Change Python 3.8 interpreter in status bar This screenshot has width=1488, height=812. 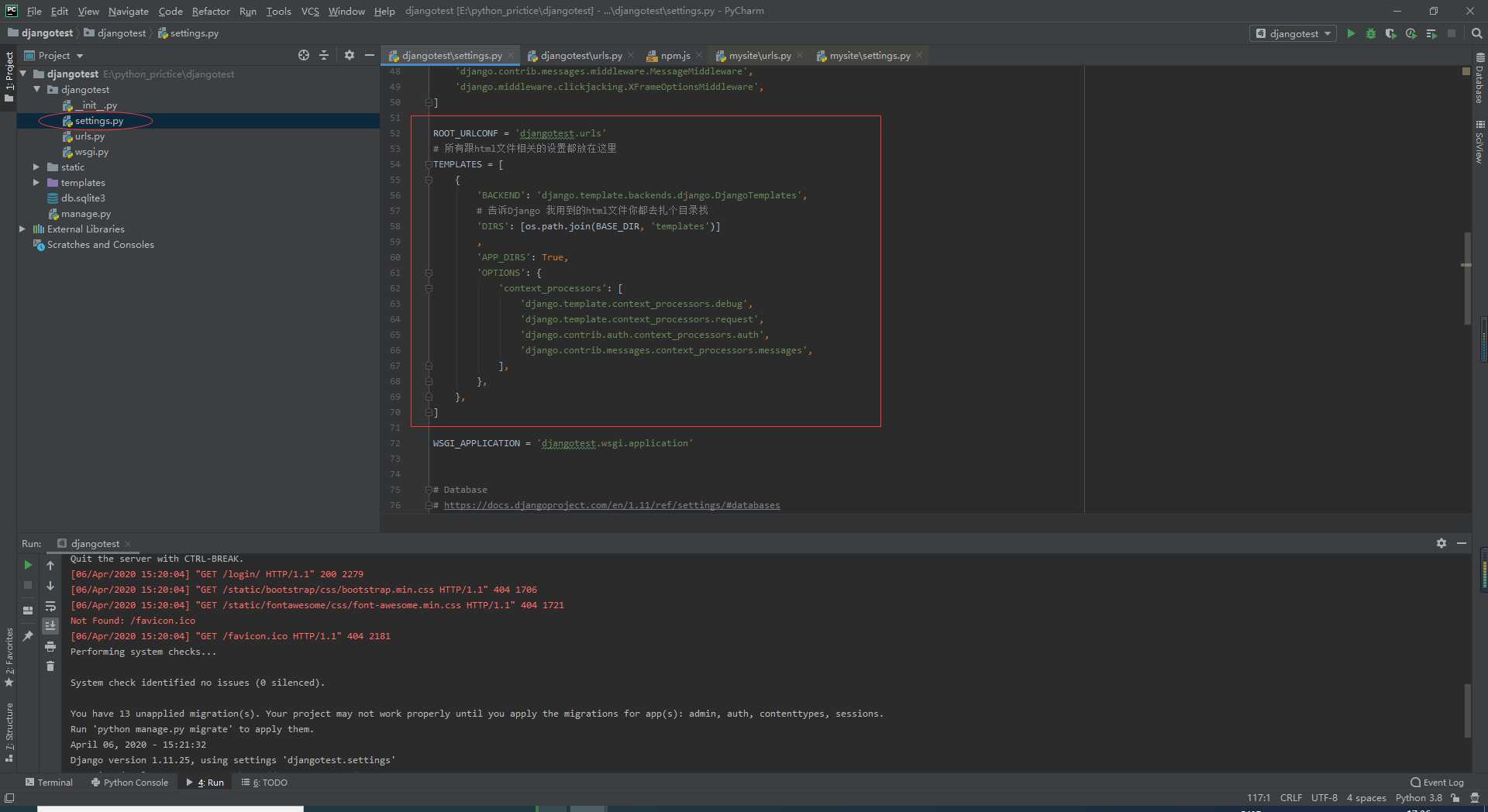[1418, 798]
